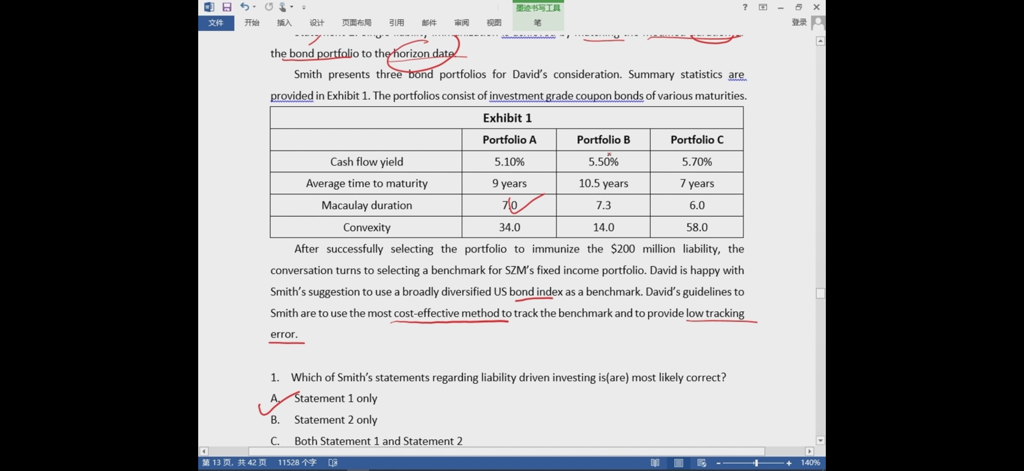Image resolution: width=1024 pixels, height=471 pixels.
Task: Click answer option 'Statement 1 only'
Action: 336,398
